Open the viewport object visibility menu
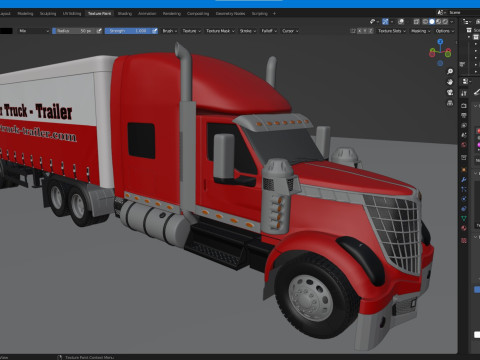 (374, 22)
